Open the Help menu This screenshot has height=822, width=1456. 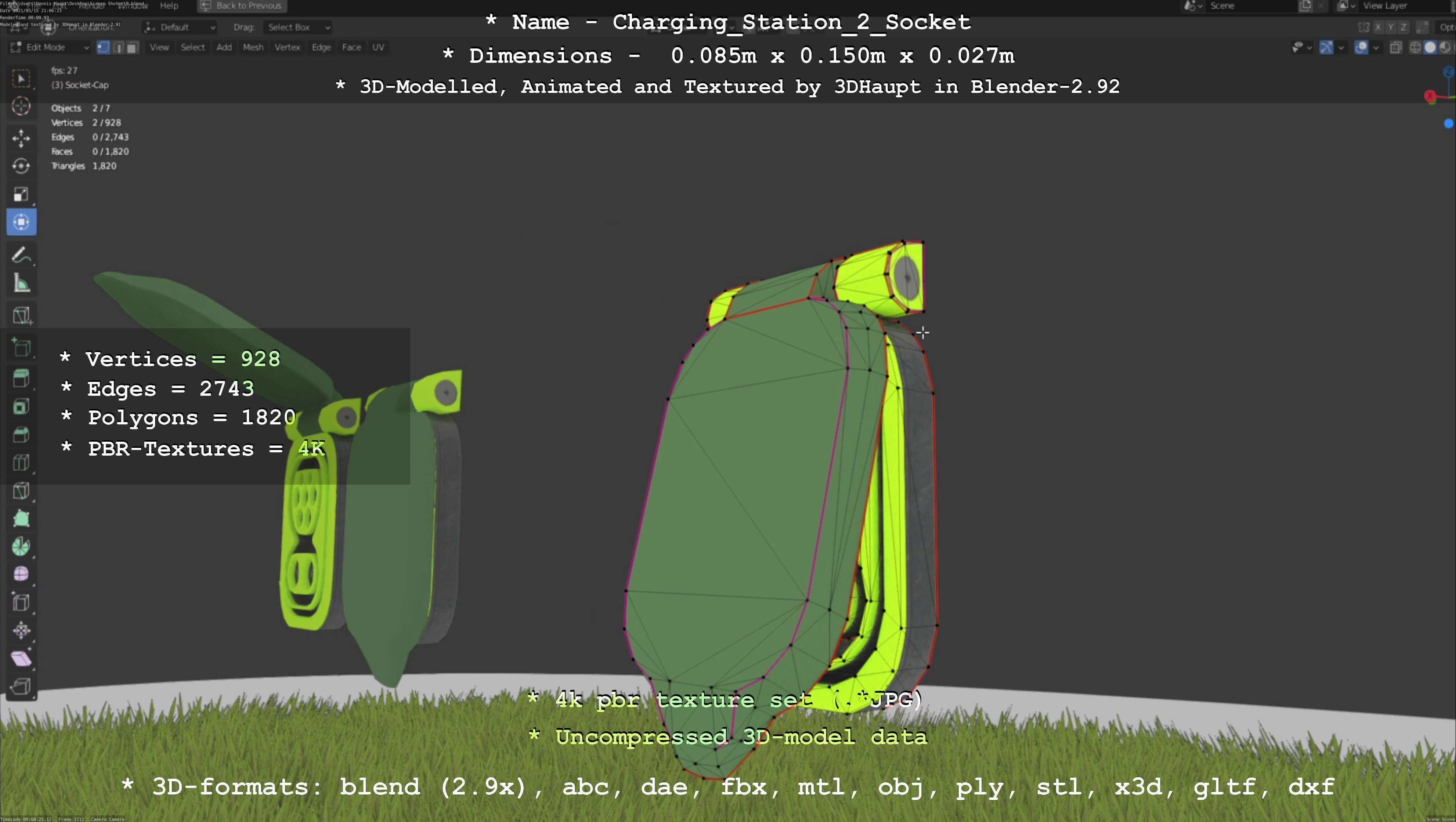click(x=169, y=6)
